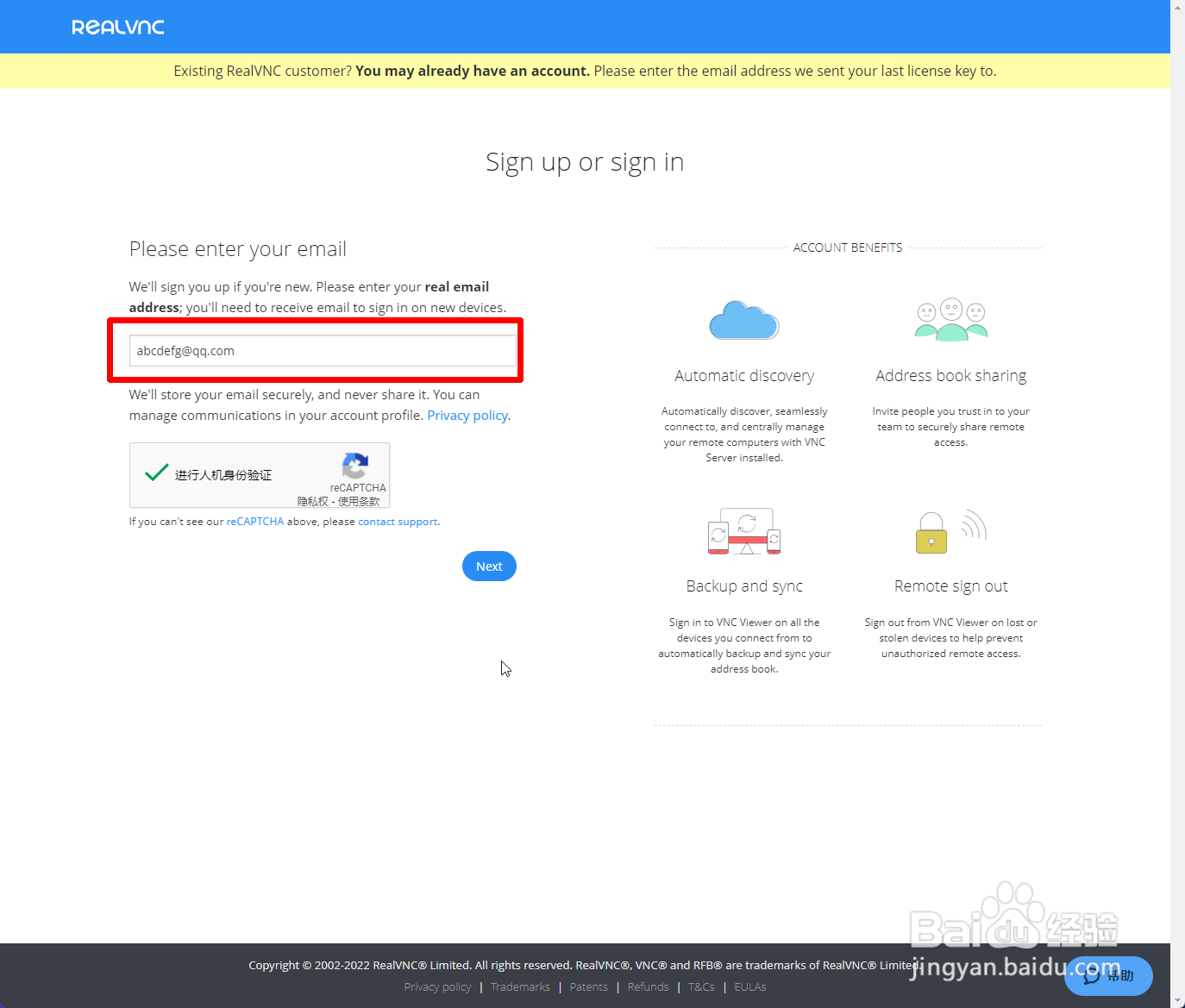
Task: Open the reCAPTCHA 使用条款 link
Action: tap(359, 502)
